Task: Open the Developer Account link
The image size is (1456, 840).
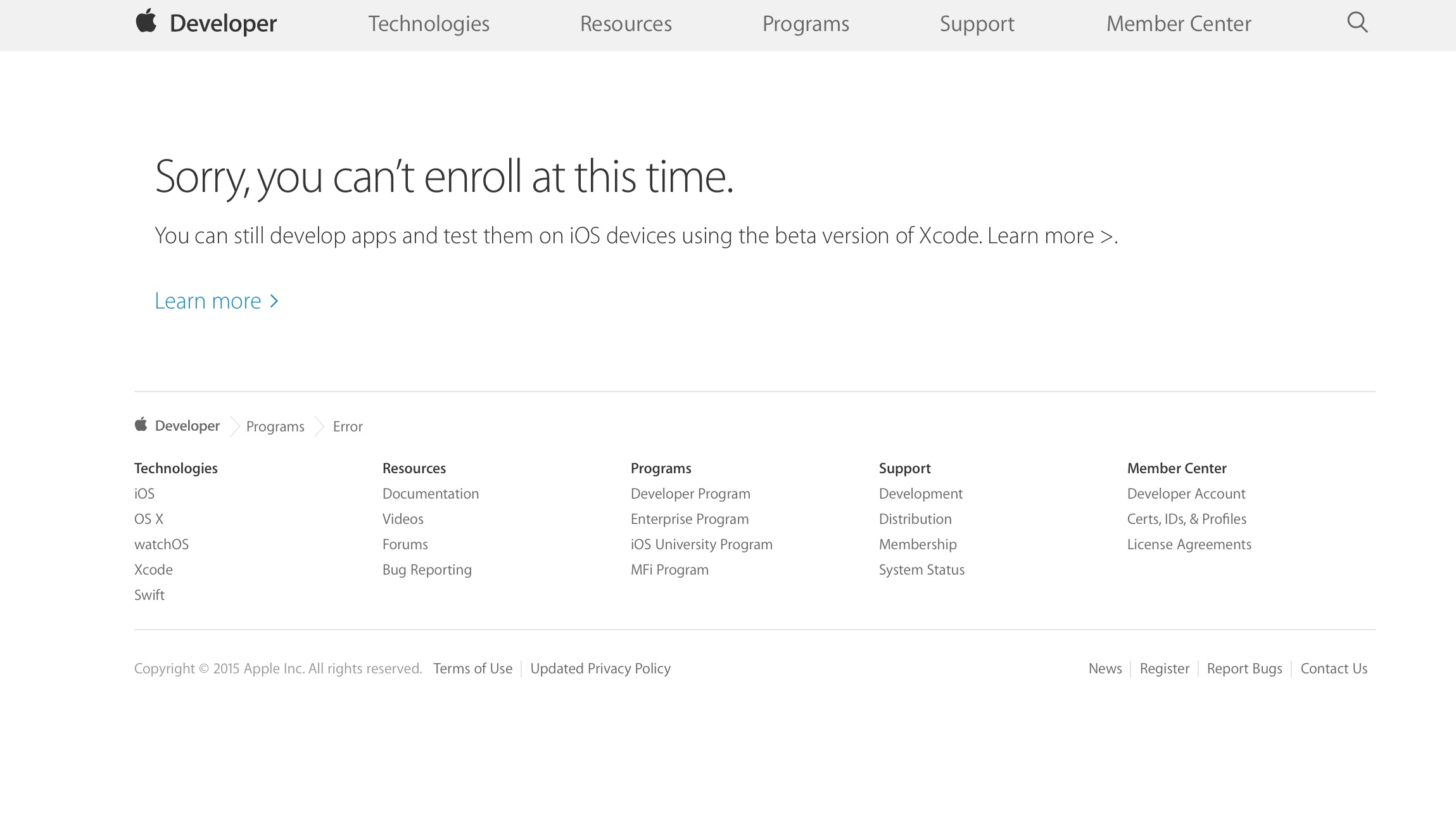Action: 1186,493
